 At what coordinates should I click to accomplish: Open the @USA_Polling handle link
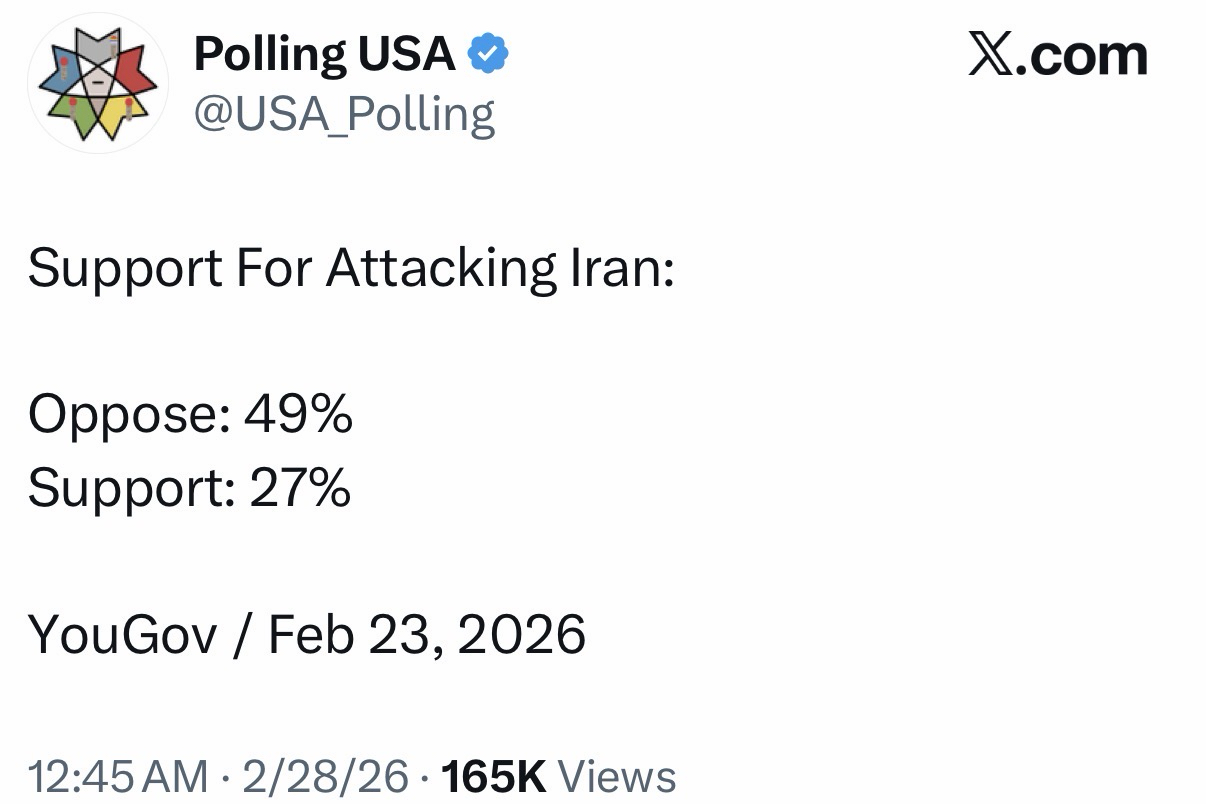[343, 114]
